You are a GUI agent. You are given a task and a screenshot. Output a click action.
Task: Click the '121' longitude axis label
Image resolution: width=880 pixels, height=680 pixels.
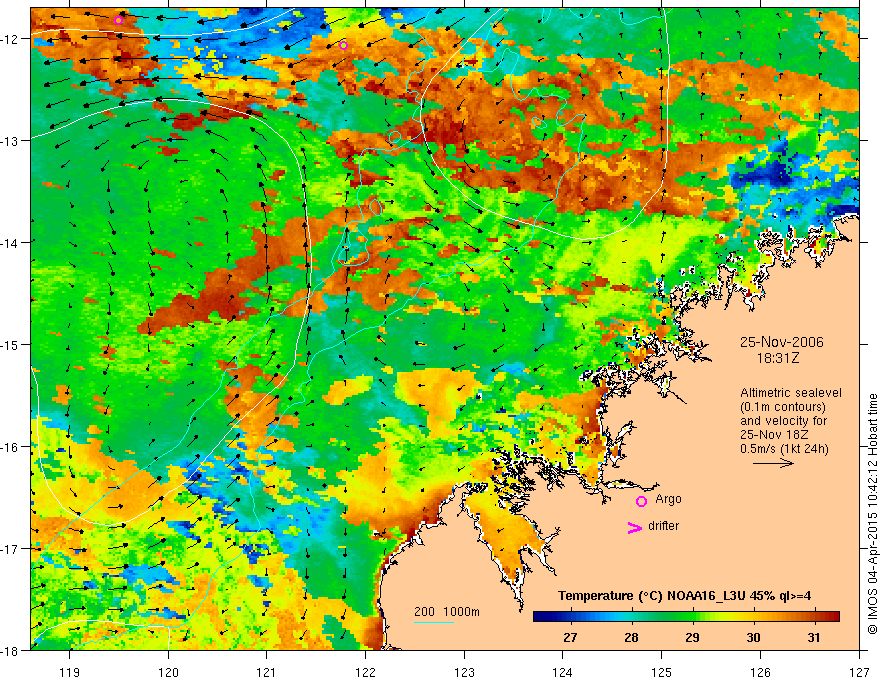click(x=267, y=672)
